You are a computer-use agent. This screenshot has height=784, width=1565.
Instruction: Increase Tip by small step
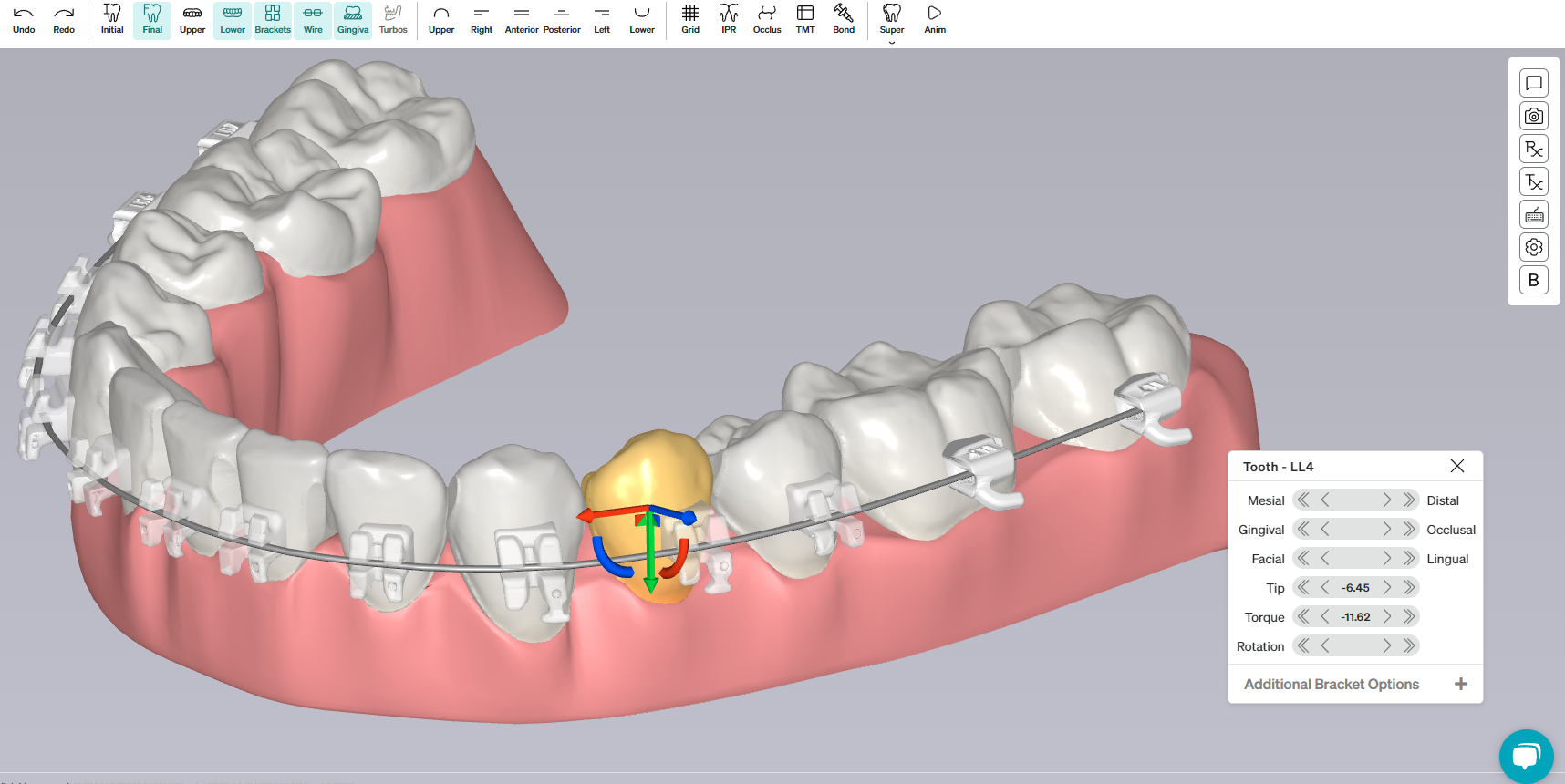[x=1387, y=587]
